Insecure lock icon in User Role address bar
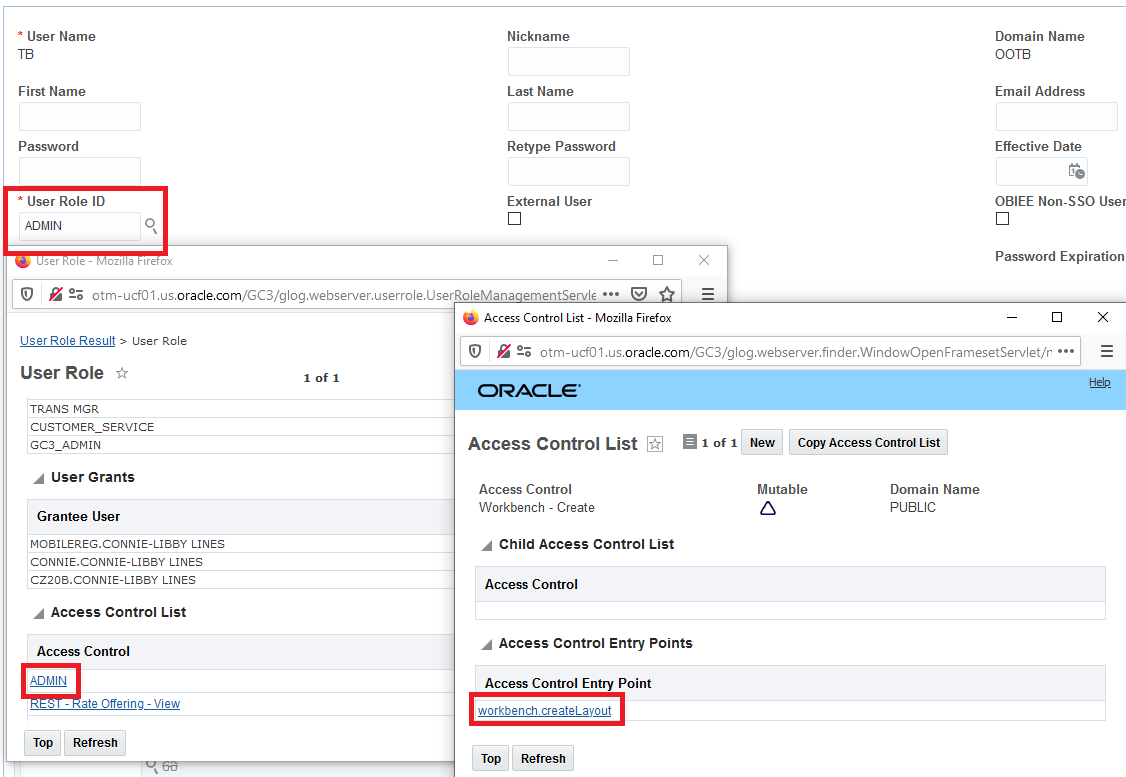The image size is (1126, 777). tap(55, 294)
